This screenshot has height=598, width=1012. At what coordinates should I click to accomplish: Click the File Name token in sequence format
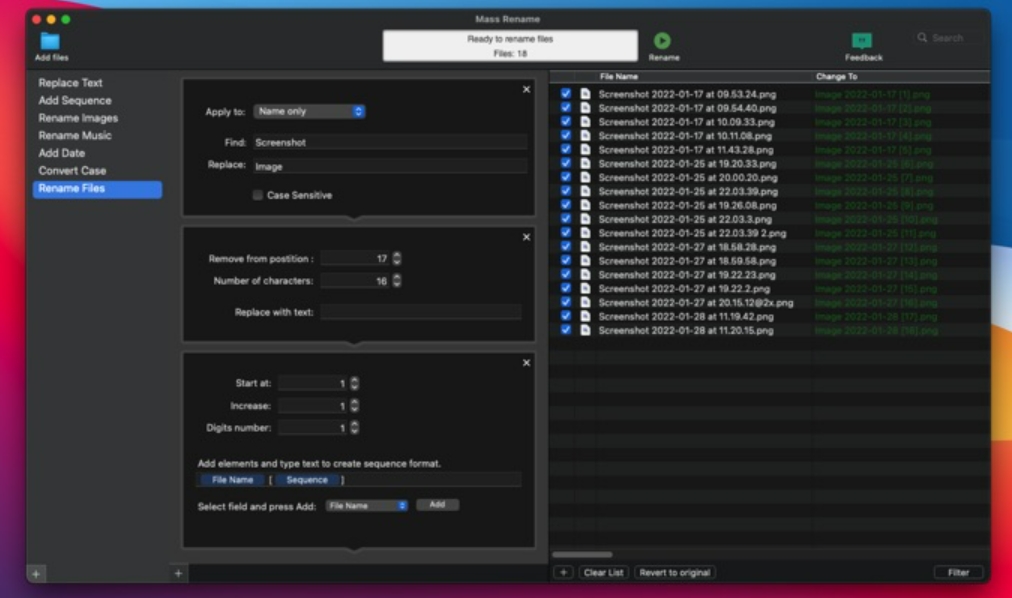tap(232, 480)
